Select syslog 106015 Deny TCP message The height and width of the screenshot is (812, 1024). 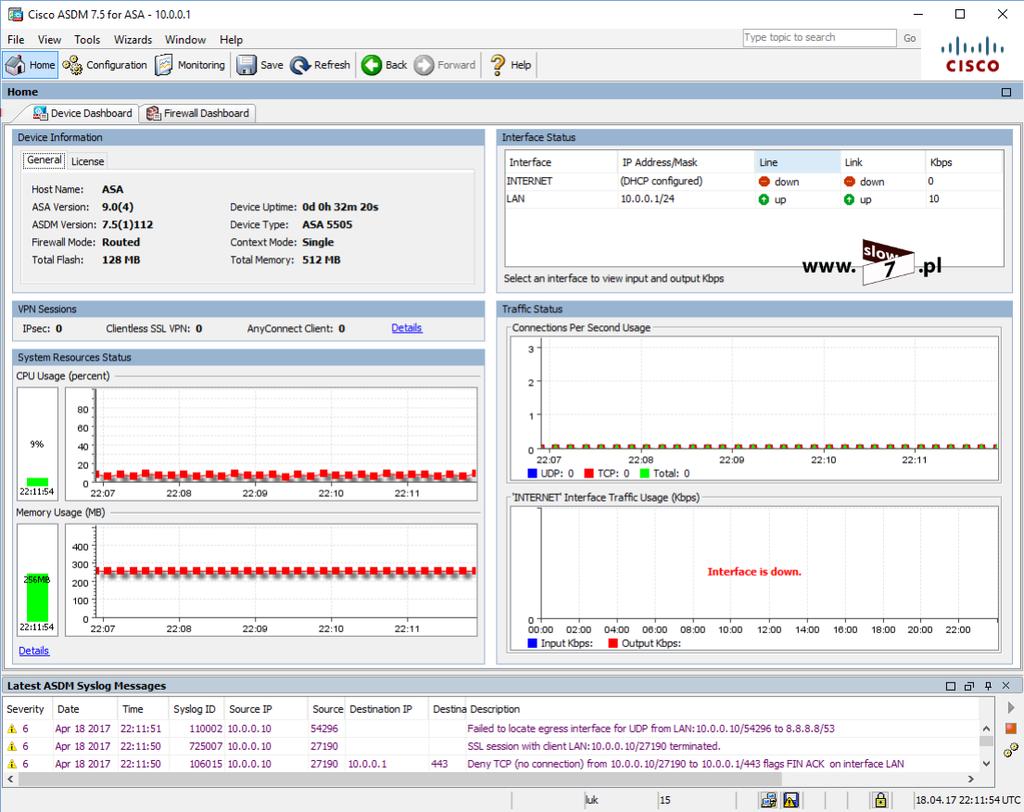(491, 764)
